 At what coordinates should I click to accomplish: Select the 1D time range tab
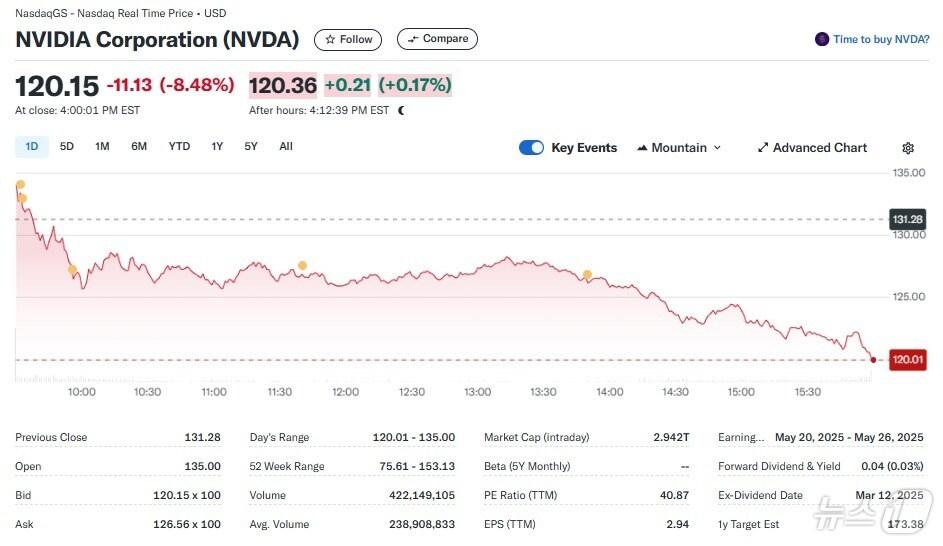coord(31,147)
